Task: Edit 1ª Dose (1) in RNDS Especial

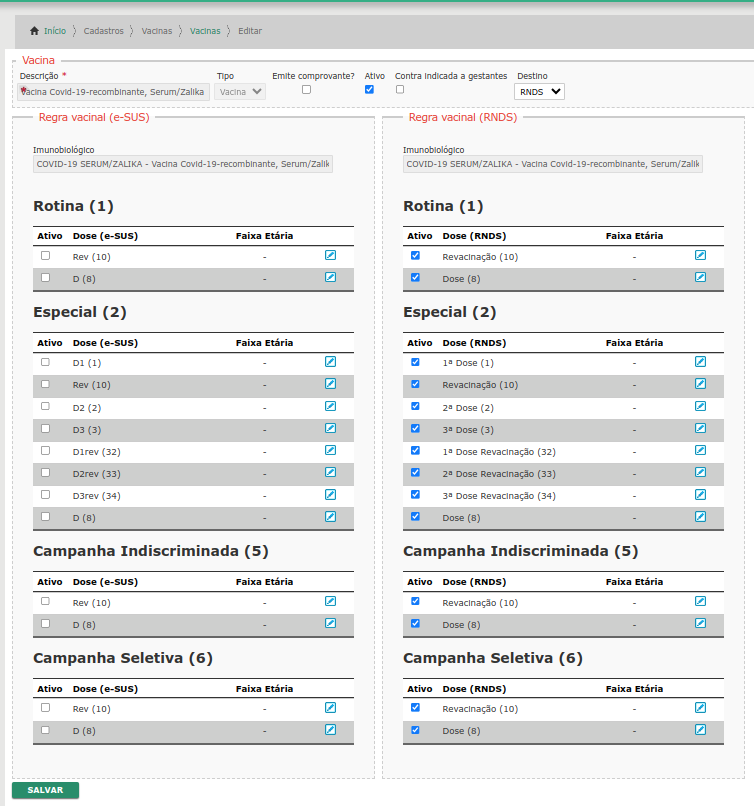Action: pyautogui.click(x=701, y=362)
